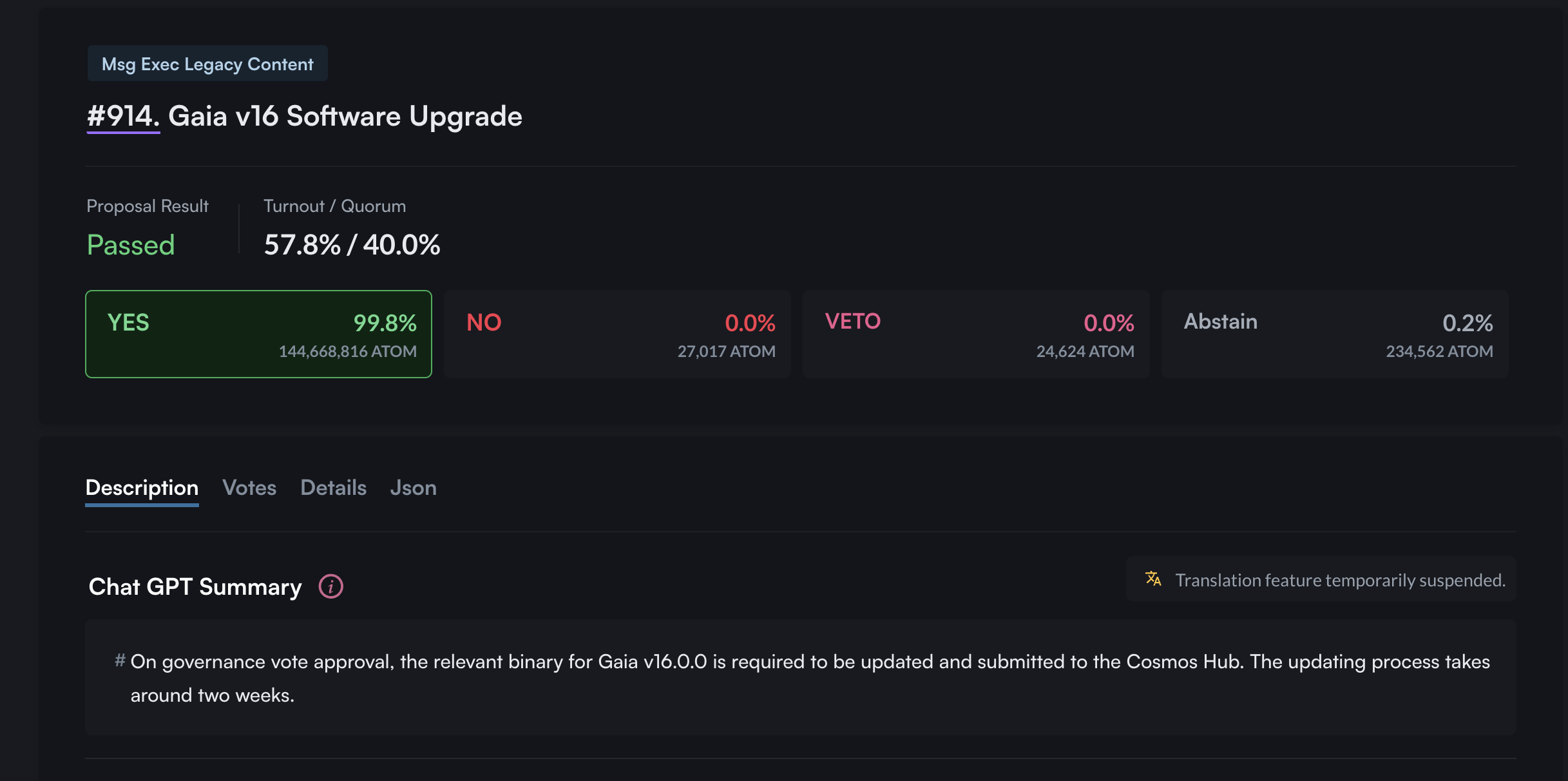Select the Abstain vote result card
The image size is (1568, 781).
click(1335, 334)
